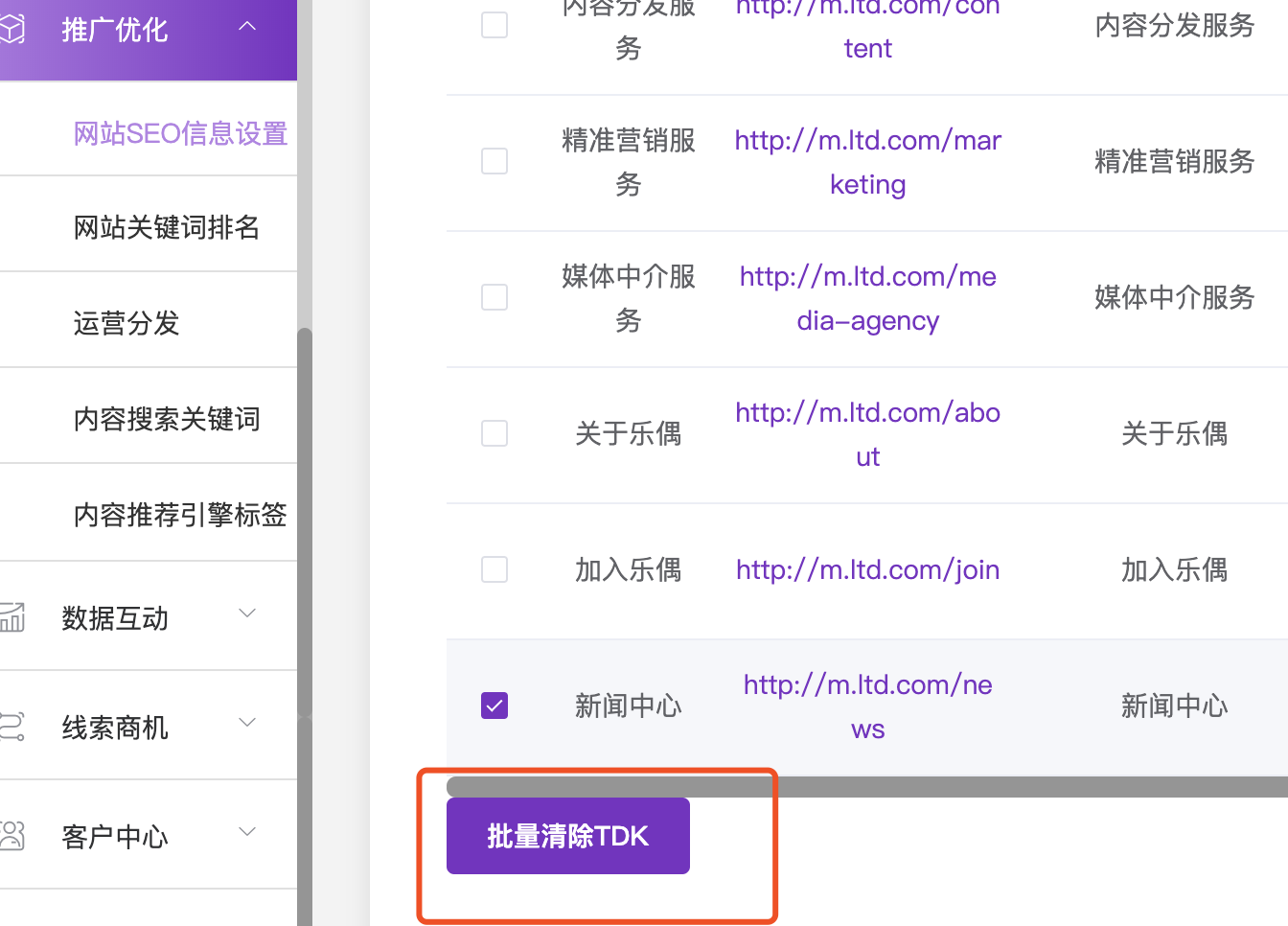
Task: Select the 媒体中介服务 row checkbox
Action: click(x=494, y=298)
